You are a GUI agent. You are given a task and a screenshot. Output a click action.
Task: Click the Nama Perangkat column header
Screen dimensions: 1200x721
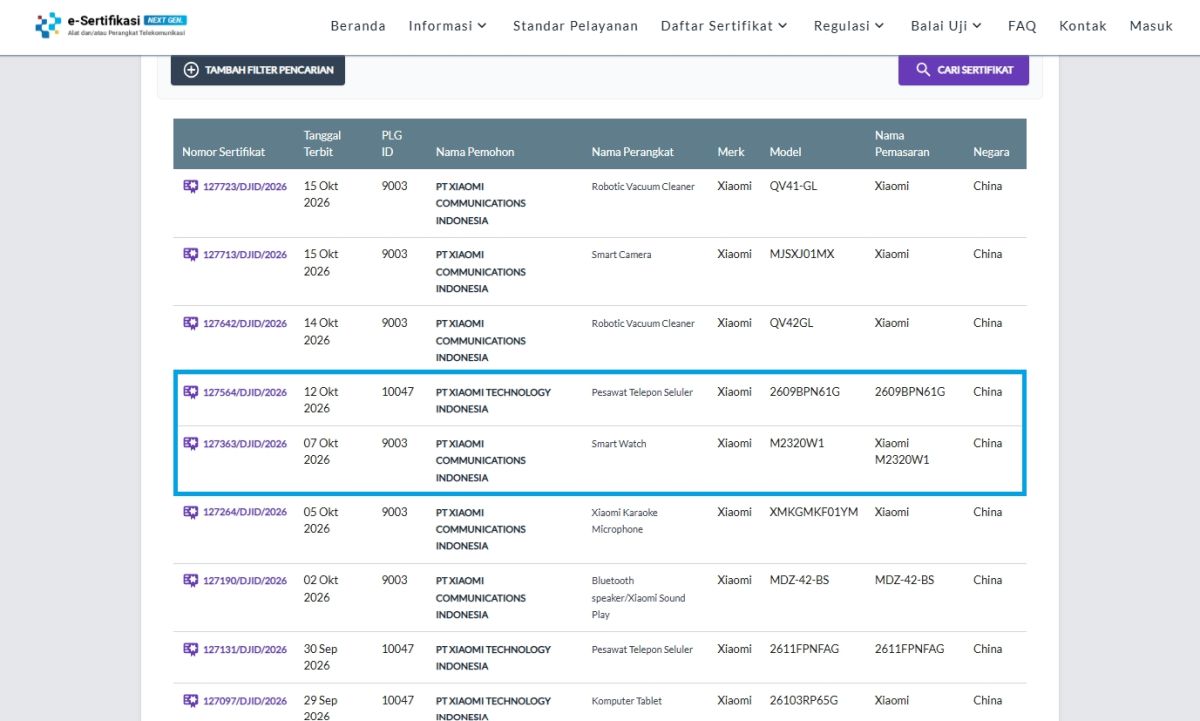click(x=633, y=152)
